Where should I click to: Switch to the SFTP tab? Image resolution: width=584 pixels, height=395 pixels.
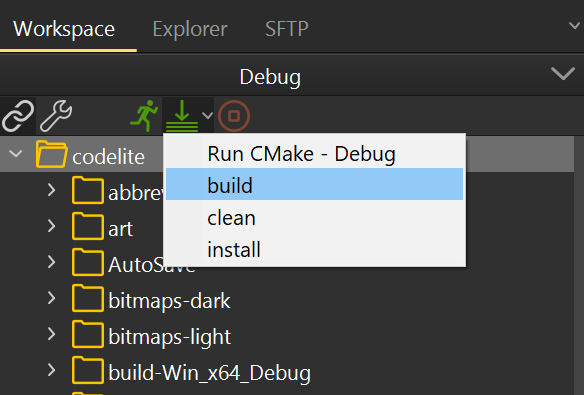pos(287,29)
